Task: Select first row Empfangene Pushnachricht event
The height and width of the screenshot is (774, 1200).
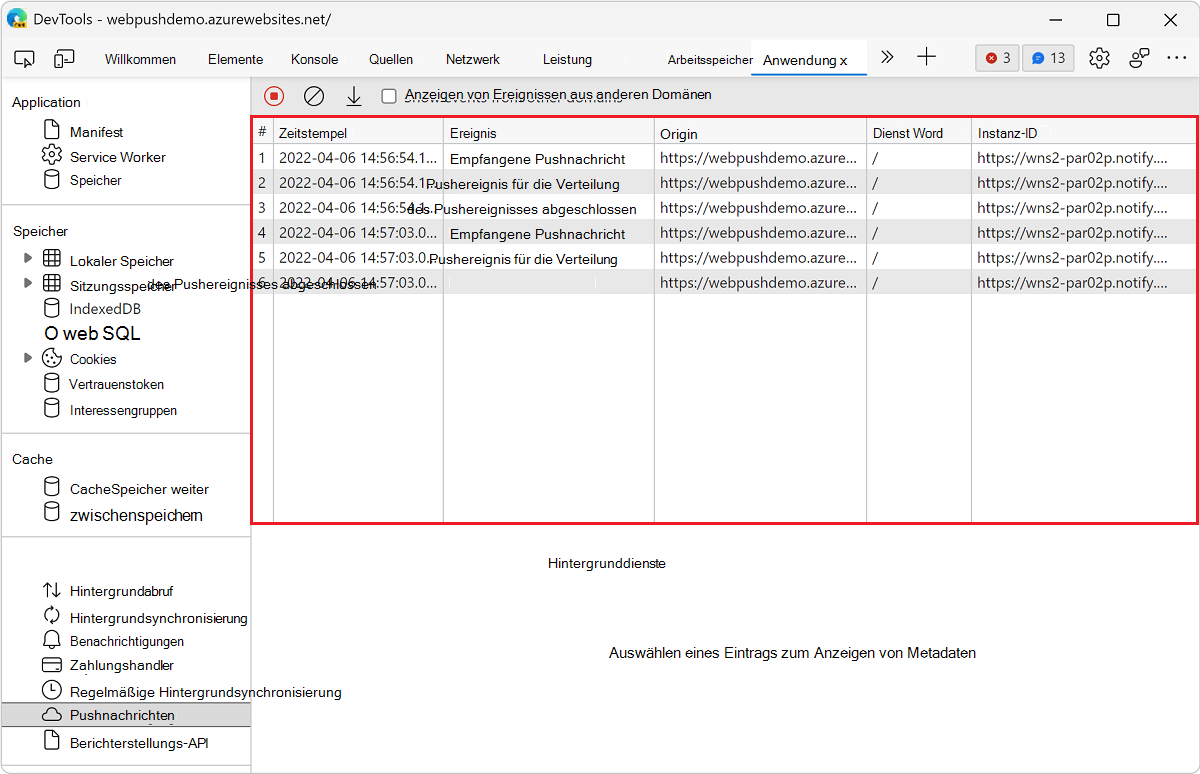Action: [x=537, y=158]
